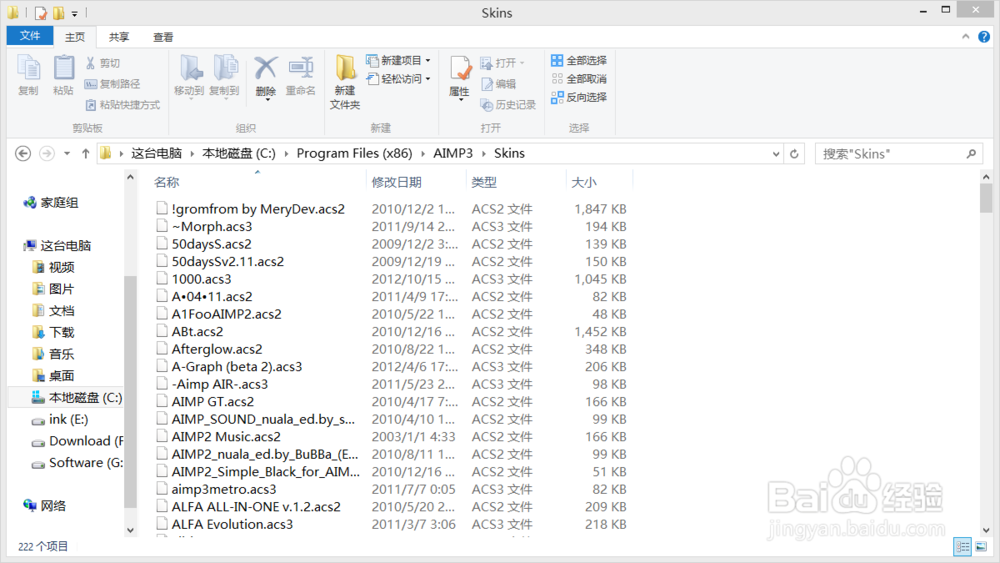Click Copy path (复制路径) in ribbon

click(x=112, y=84)
